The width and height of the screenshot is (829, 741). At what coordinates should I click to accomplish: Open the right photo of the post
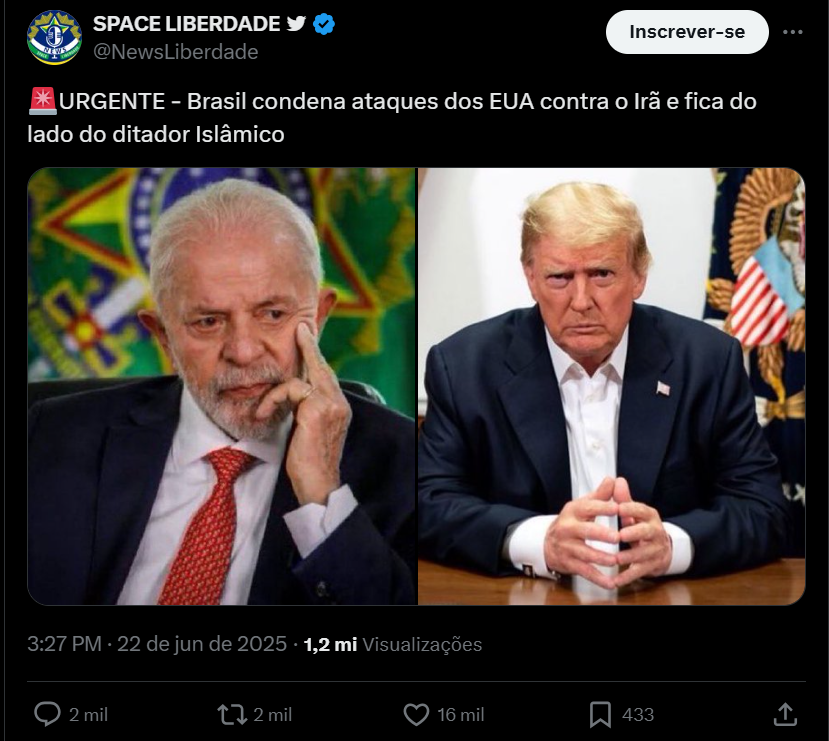click(612, 386)
